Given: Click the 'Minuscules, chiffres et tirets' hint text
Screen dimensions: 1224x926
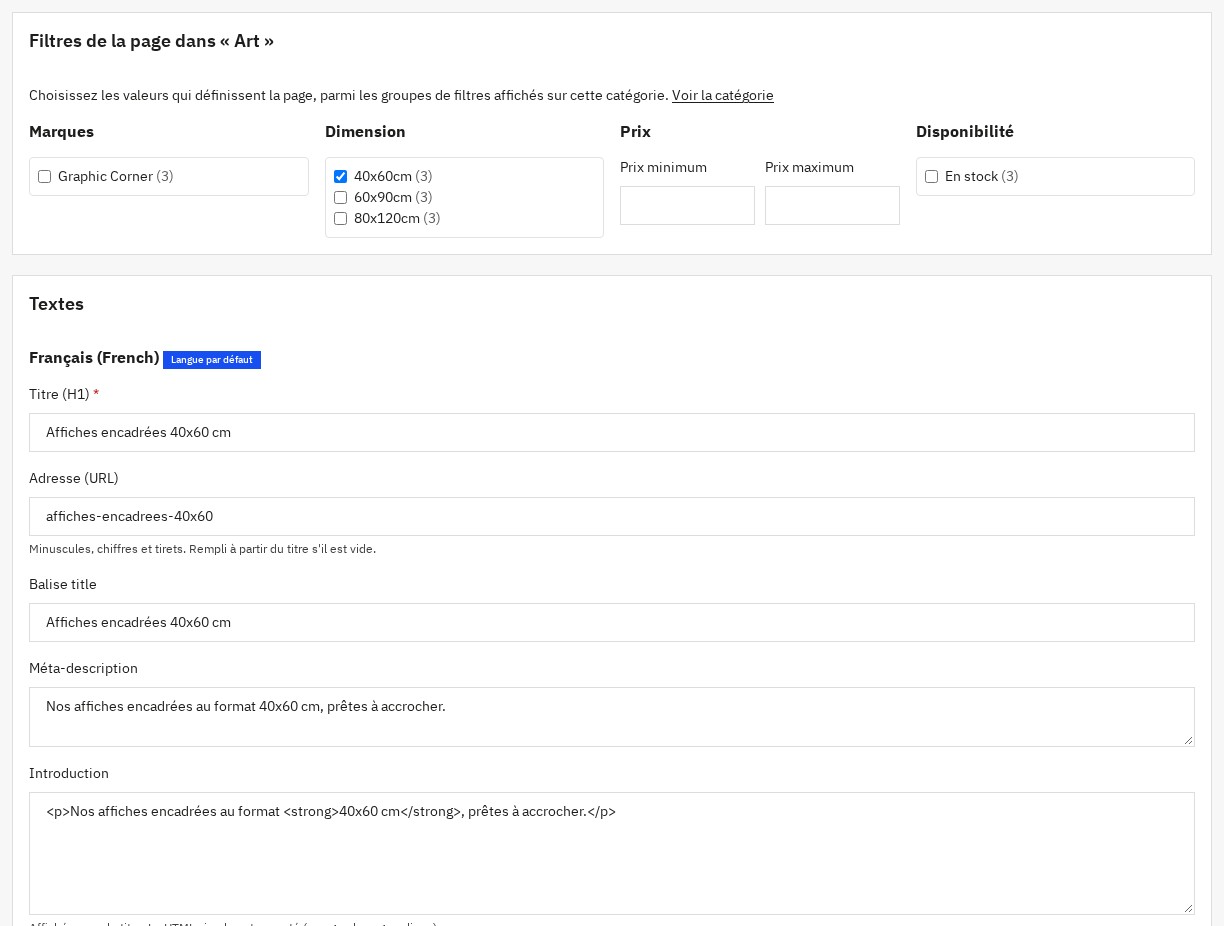Looking at the screenshot, I should (x=202, y=549).
